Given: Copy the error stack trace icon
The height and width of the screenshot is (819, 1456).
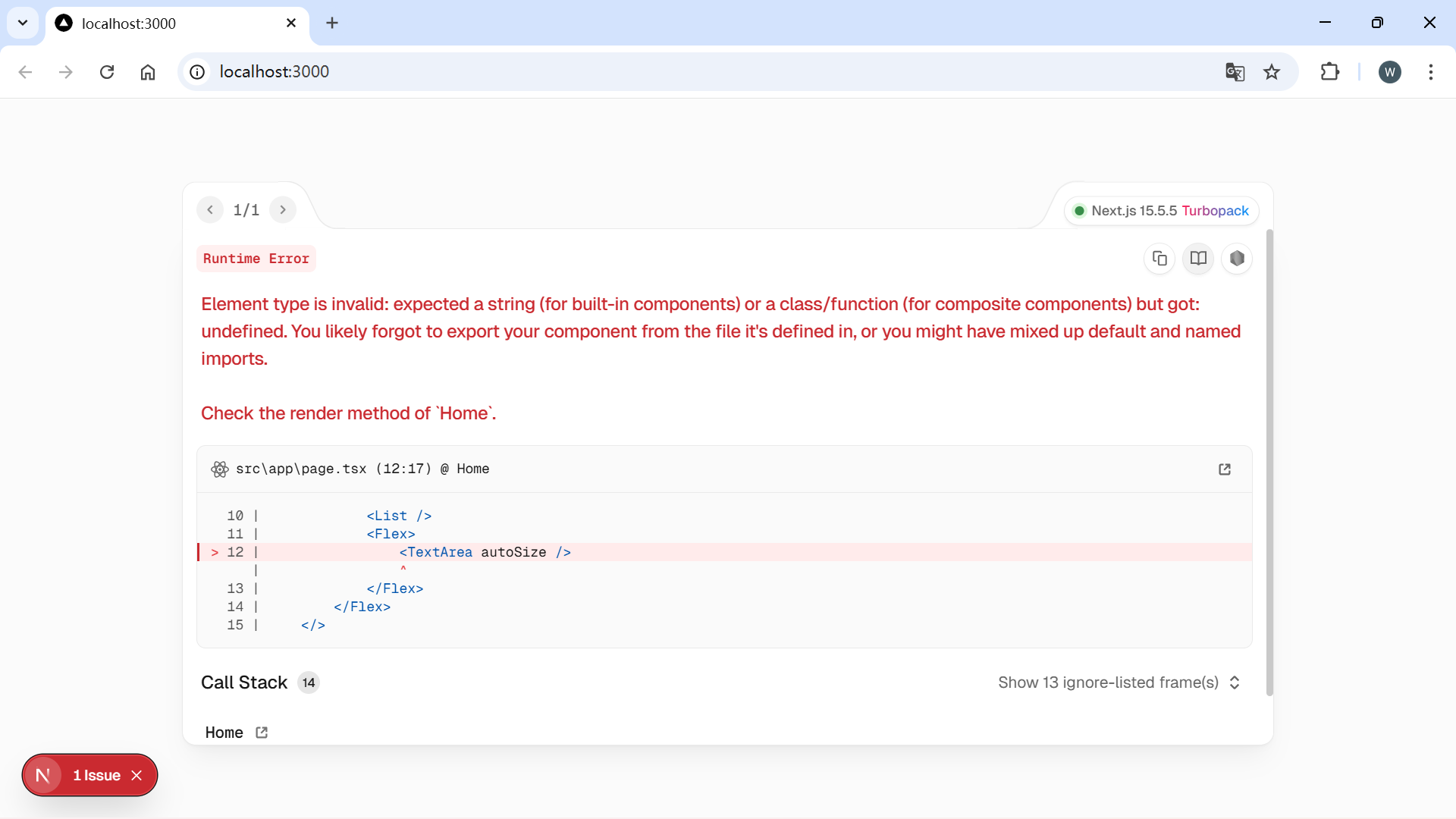Looking at the screenshot, I should pos(1159,259).
